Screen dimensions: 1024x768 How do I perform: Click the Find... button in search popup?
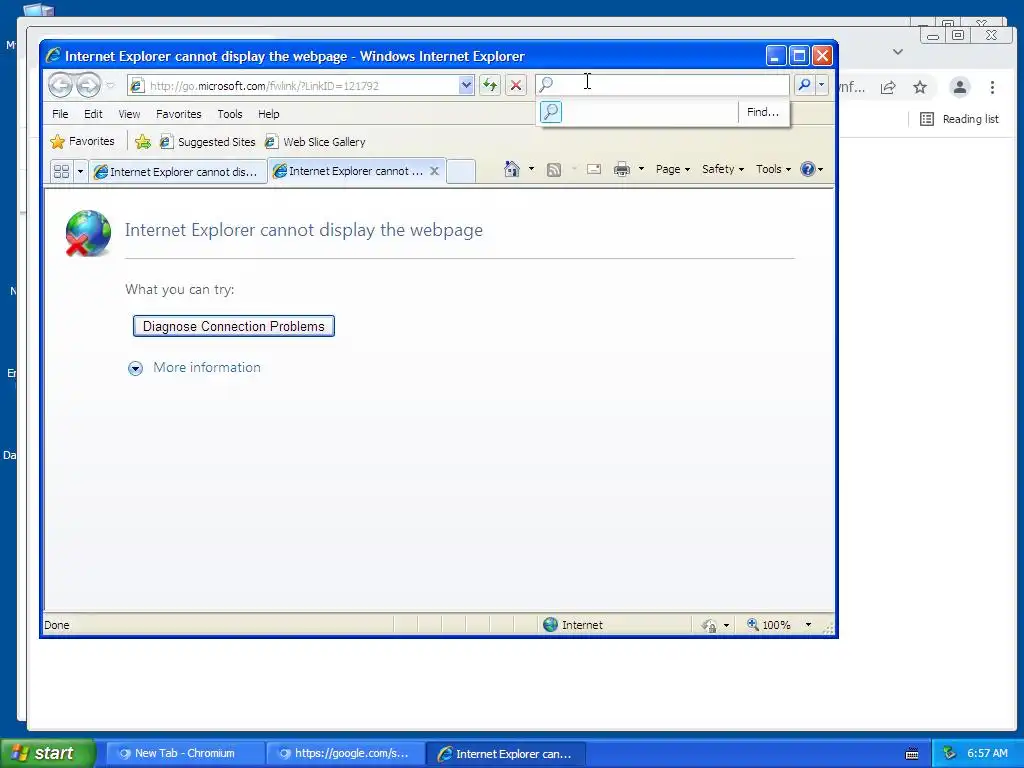763,112
